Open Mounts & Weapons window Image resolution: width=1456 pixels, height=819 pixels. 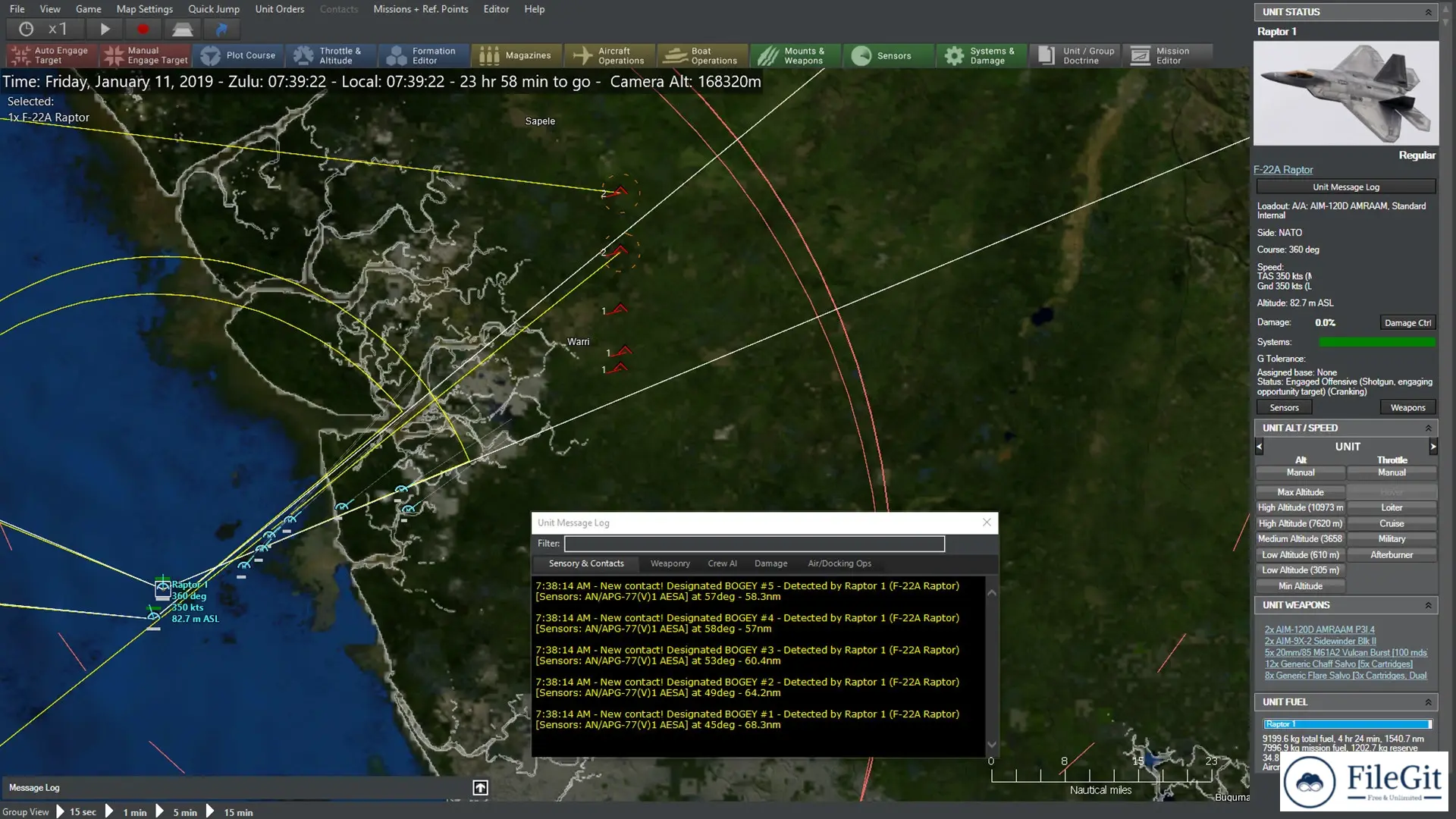click(796, 55)
